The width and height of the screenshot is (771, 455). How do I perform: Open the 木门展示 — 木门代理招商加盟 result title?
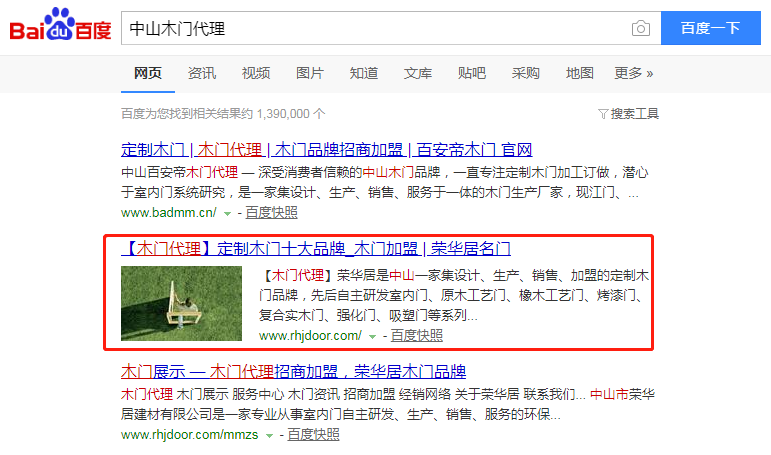point(293,371)
